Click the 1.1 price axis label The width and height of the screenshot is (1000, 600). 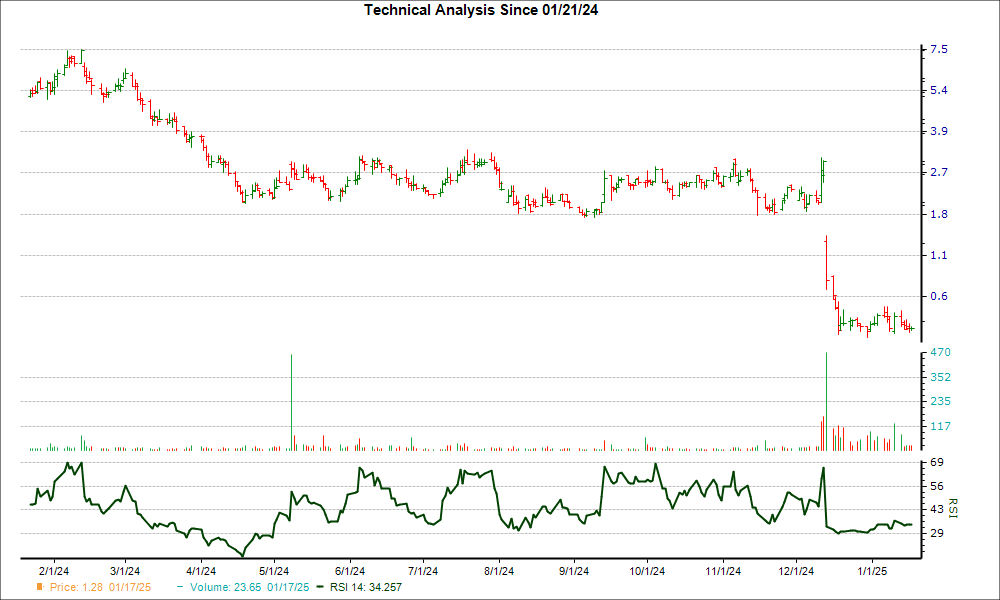[x=939, y=256]
